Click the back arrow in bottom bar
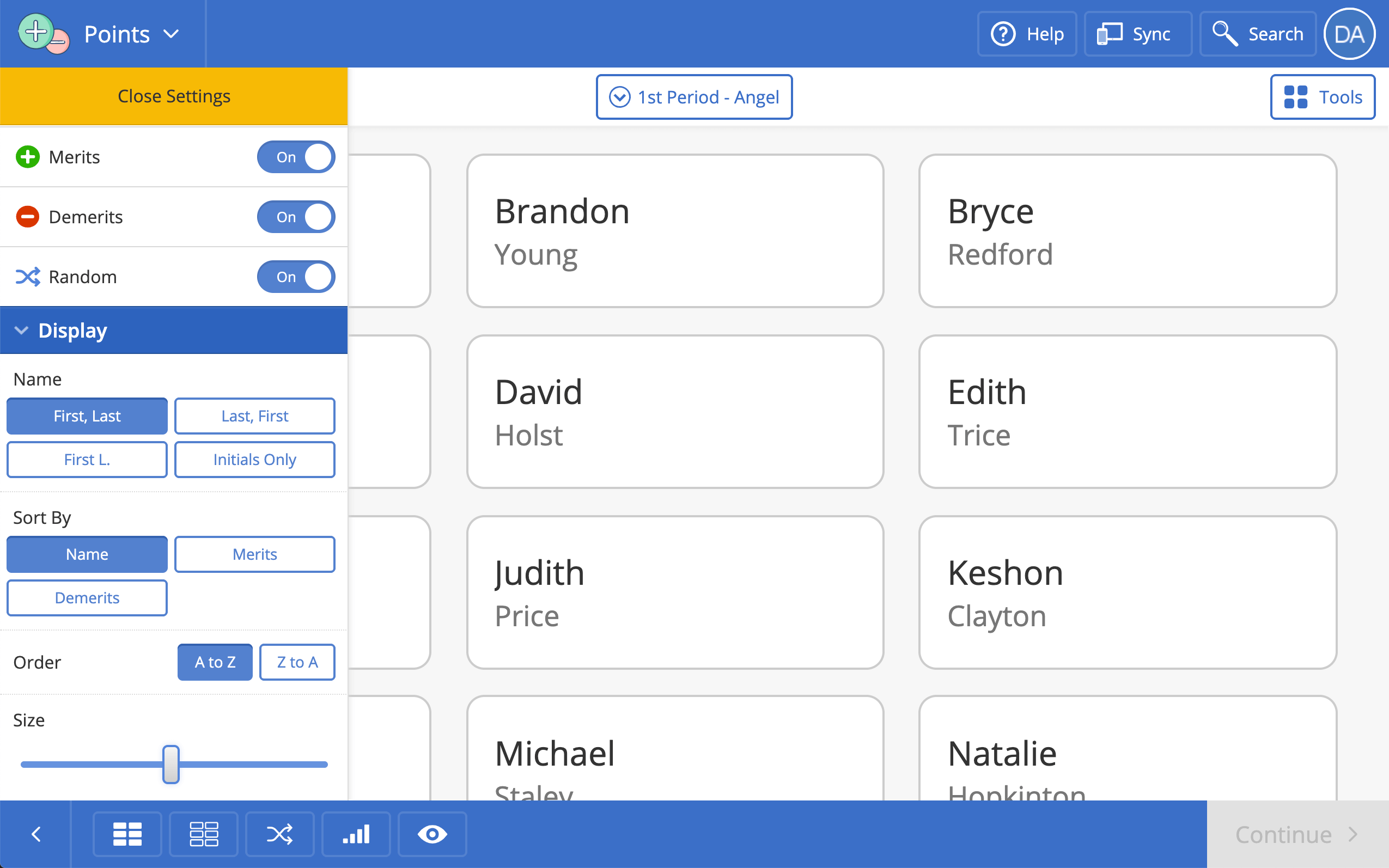1389x868 pixels. point(35,834)
